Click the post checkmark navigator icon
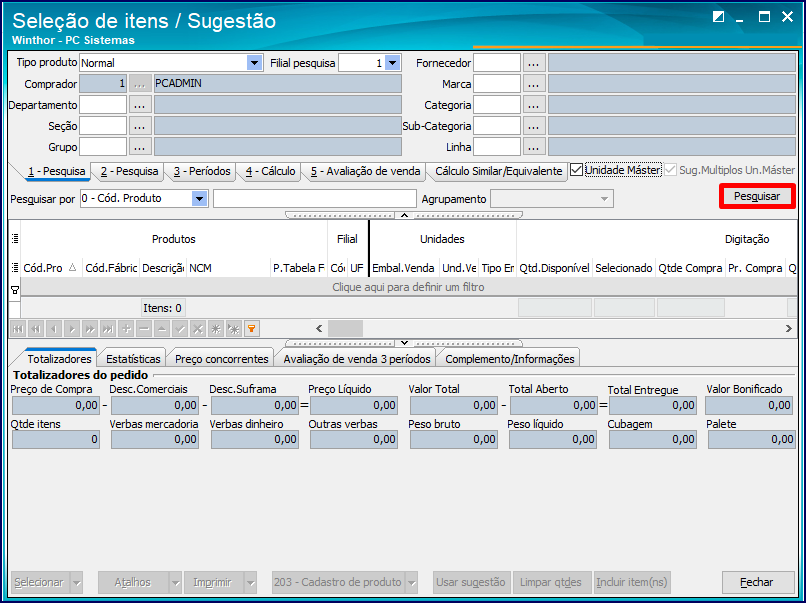Screen dimensions: 806x603 180,328
